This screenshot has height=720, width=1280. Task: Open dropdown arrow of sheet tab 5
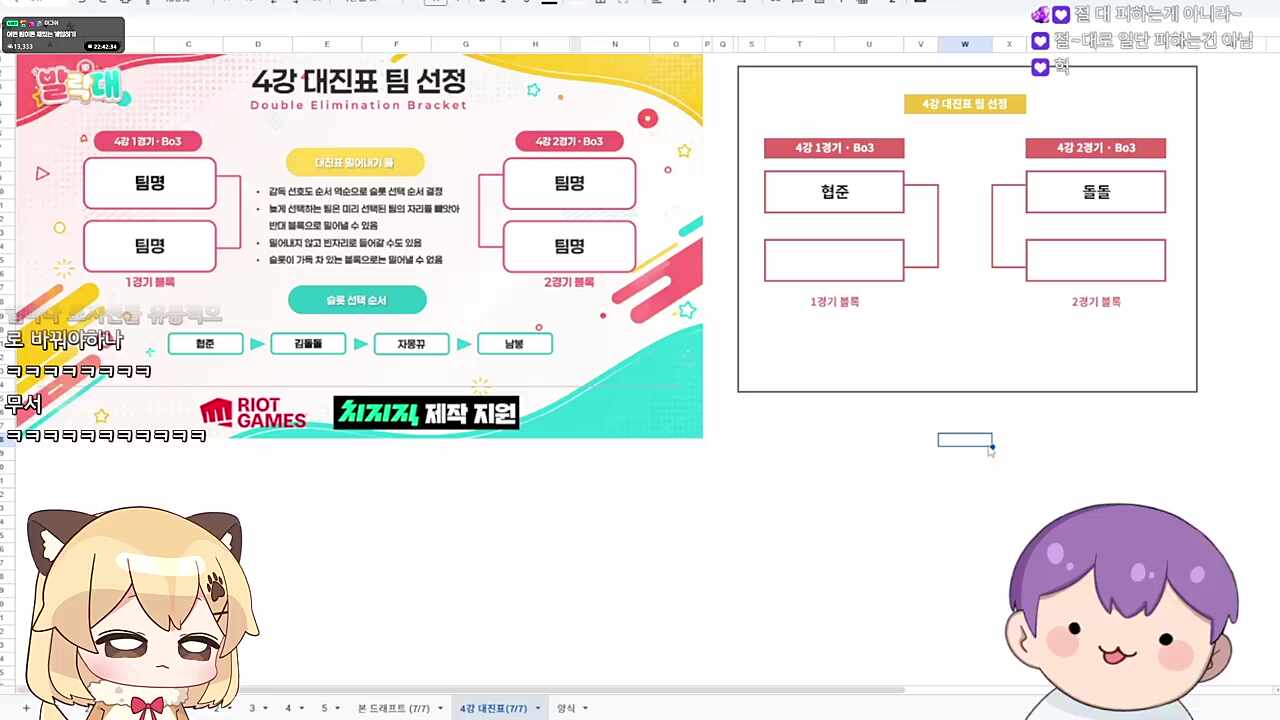338,708
